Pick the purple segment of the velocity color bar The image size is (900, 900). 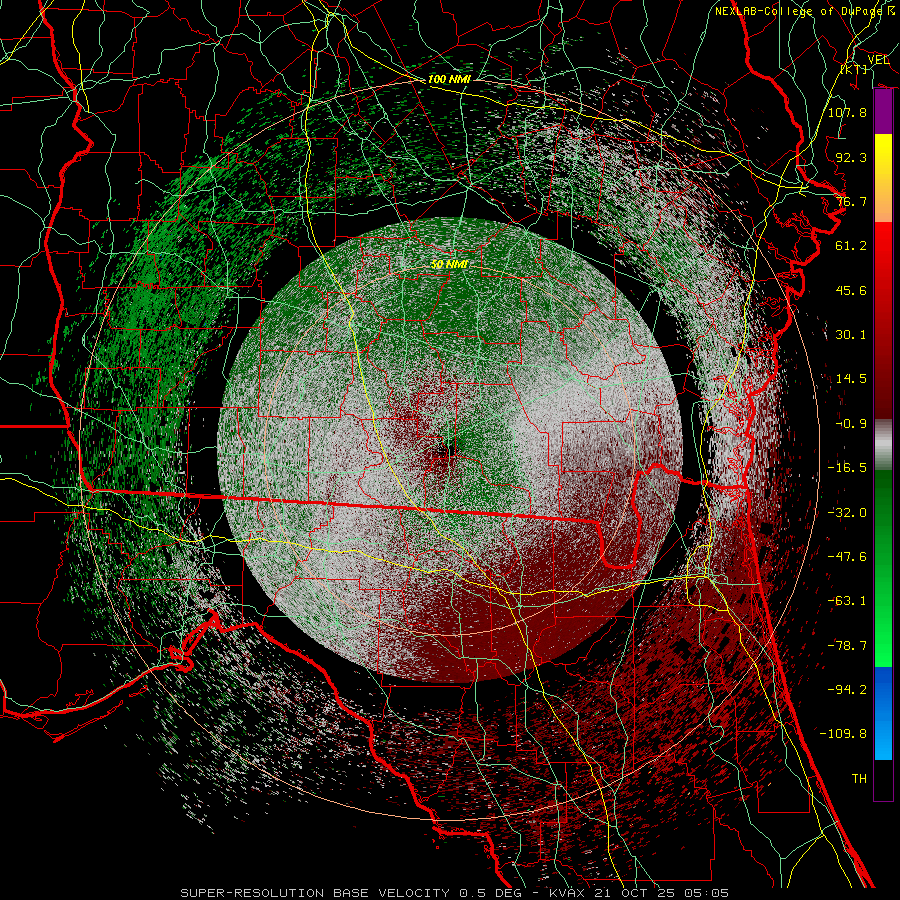(x=883, y=112)
